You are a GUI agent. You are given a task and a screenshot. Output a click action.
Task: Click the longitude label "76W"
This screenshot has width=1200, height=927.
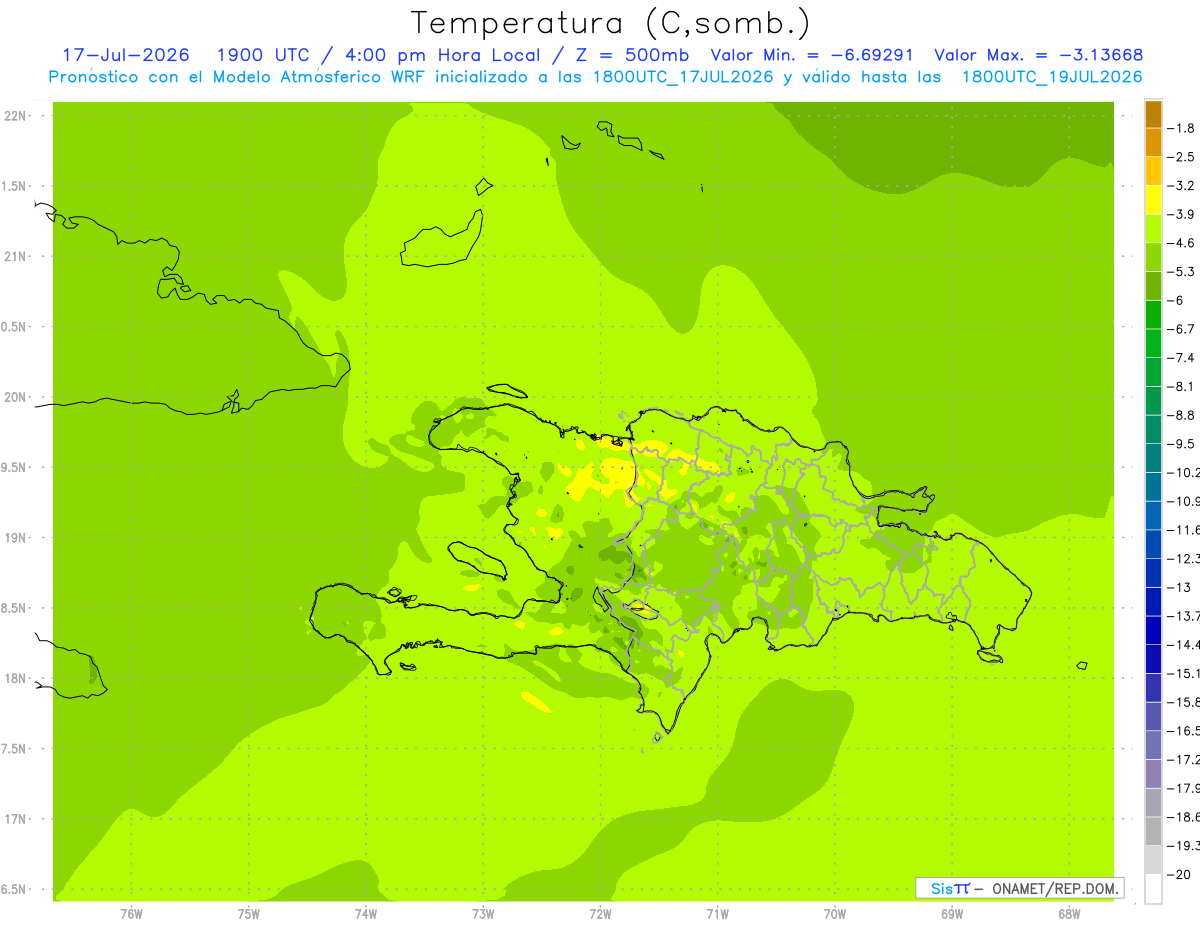(x=131, y=913)
